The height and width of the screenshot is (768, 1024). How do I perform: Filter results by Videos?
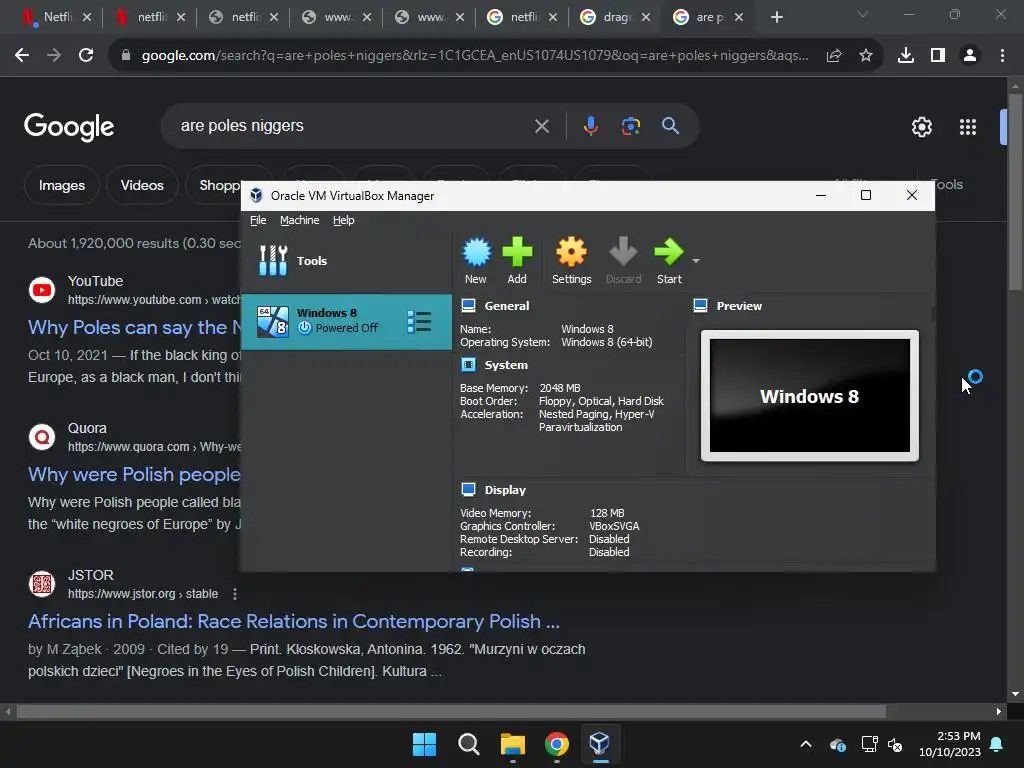142,185
